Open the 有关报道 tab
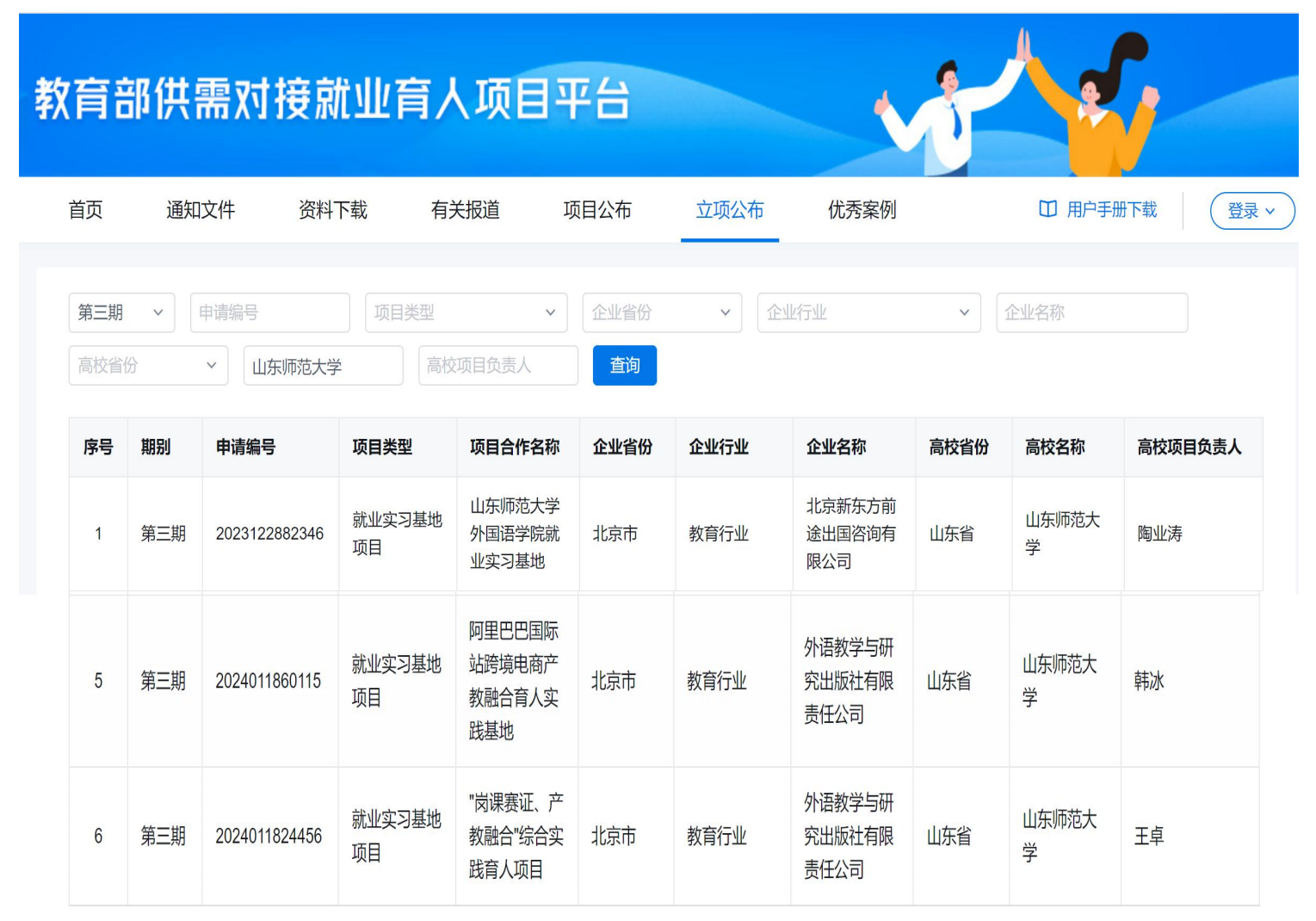The image size is (1316, 921). pos(465,210)
